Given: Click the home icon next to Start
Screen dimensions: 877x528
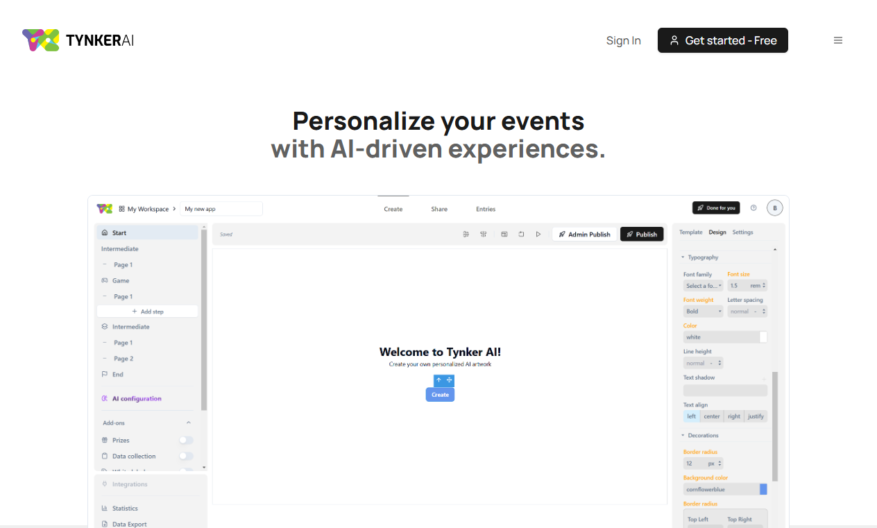Looking at the screenshot, I should point(105,233).
